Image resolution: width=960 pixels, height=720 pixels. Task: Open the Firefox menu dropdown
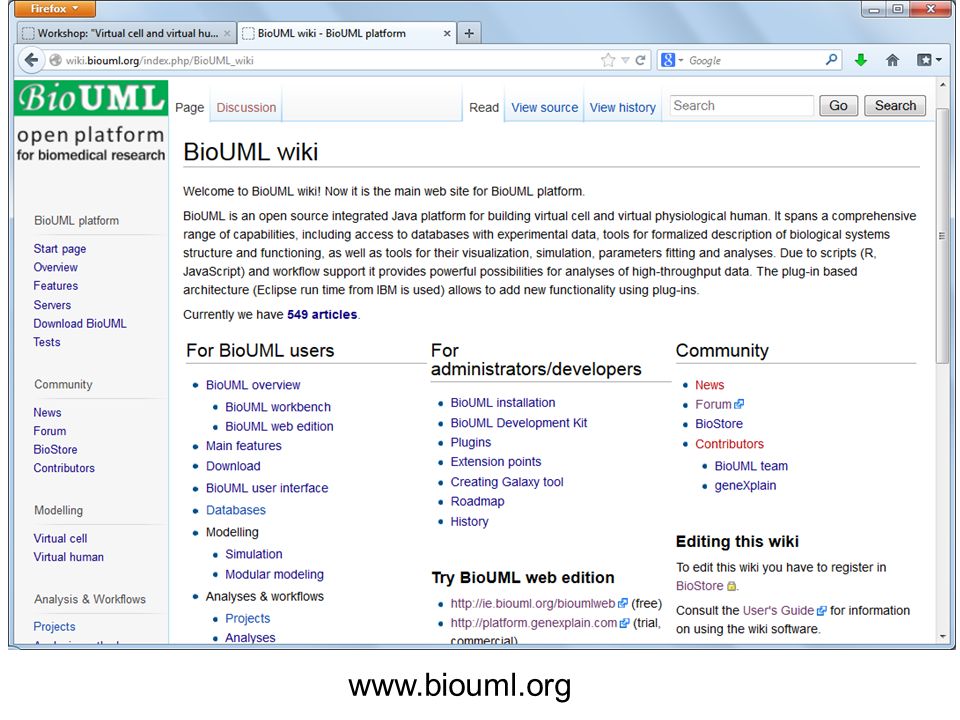54,9
